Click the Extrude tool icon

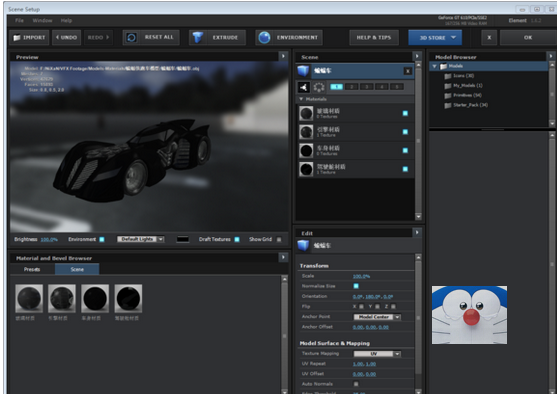[x=198, y=37]
